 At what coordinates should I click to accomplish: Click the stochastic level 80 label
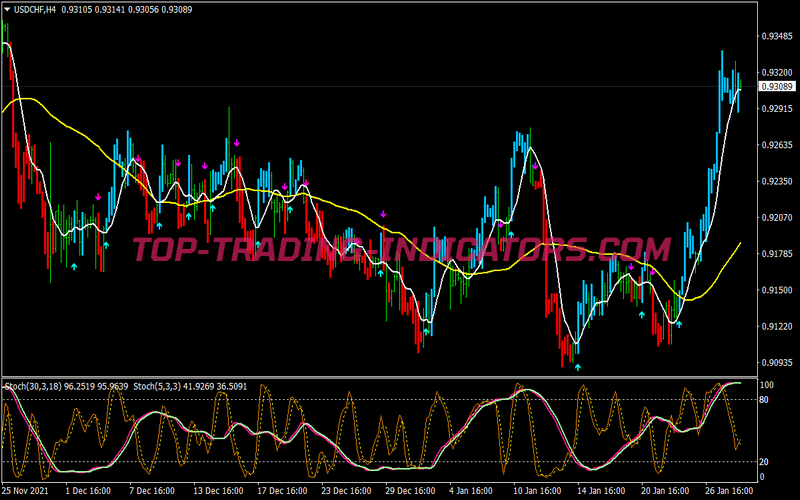coord(764,400)
